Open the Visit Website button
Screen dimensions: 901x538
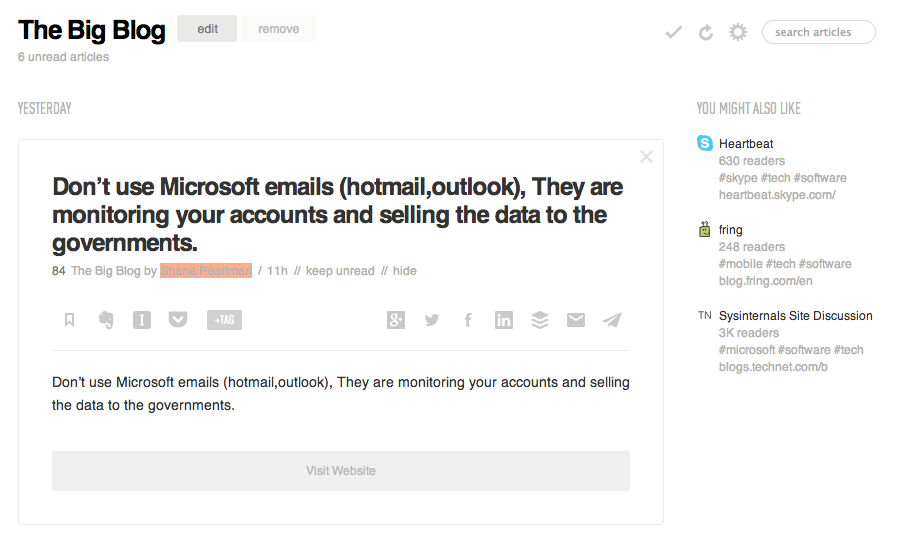pyautogui.click(x=341, y=471)
